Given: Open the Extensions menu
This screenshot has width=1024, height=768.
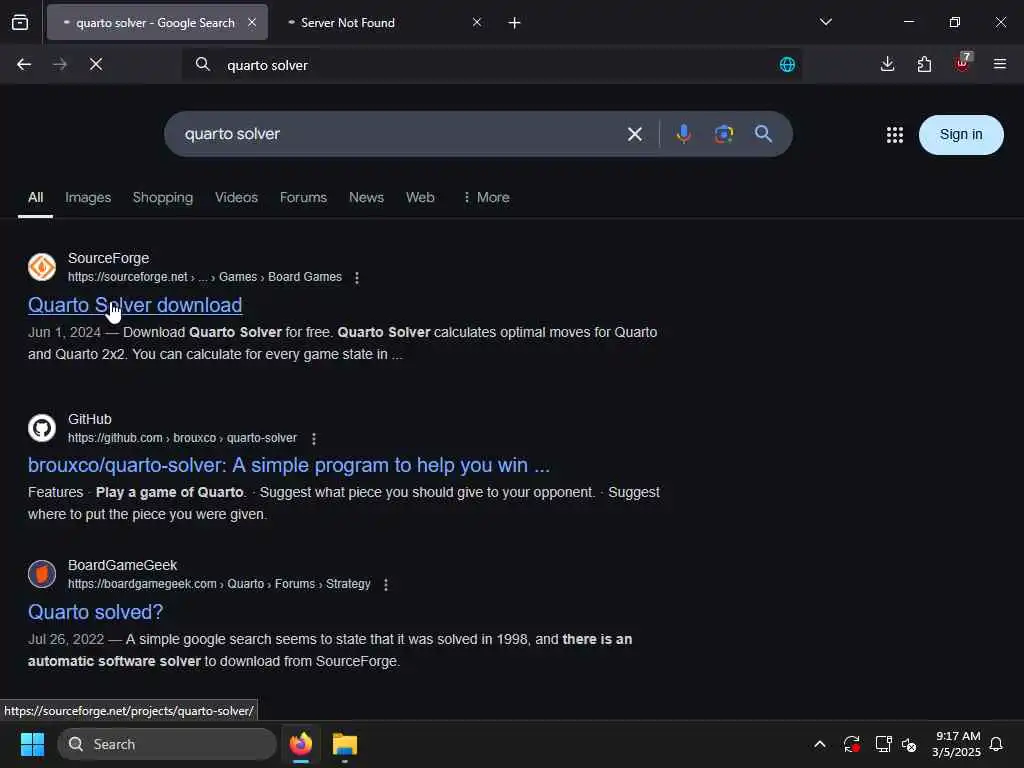Looking at the screenshot, I should point(924,64).
